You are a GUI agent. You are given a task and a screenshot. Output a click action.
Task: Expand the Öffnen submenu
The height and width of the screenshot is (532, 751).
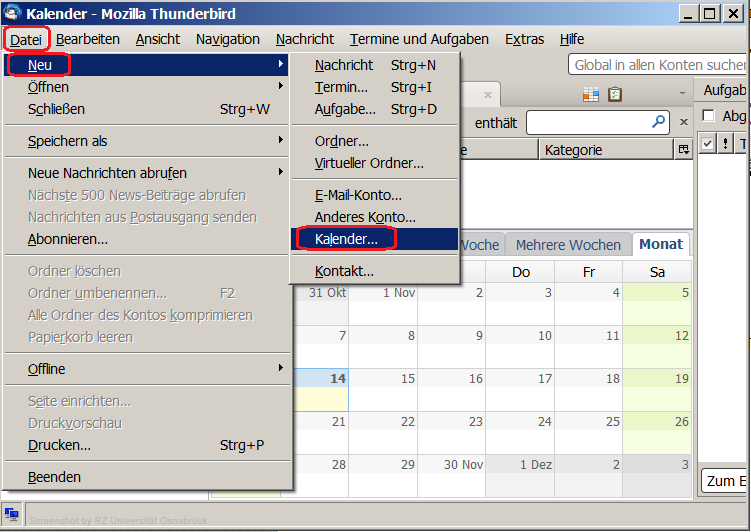[147, 87]
